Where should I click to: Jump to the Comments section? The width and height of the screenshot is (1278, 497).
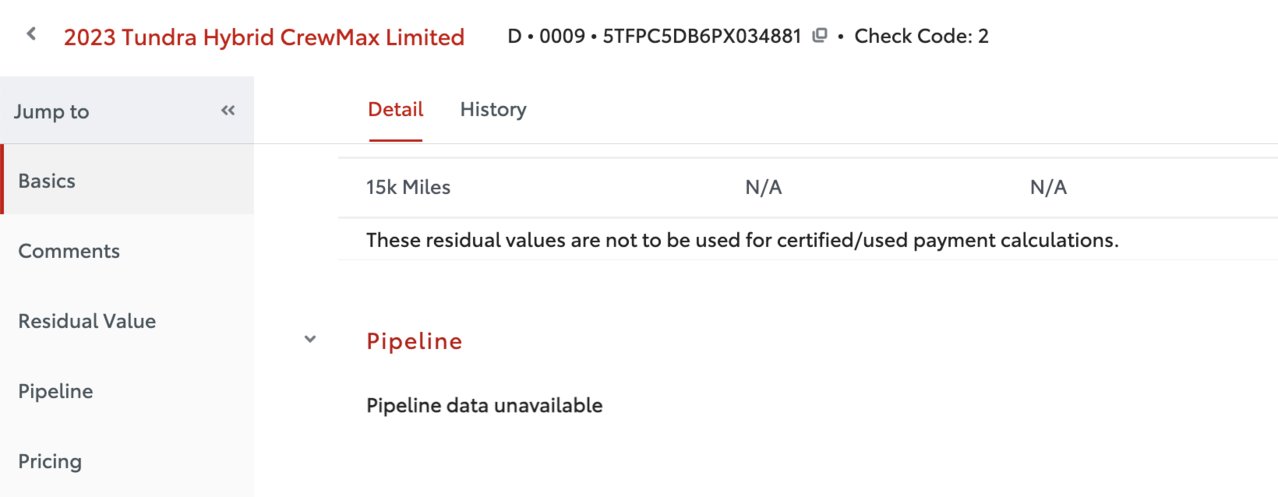[x=127, y=250]
